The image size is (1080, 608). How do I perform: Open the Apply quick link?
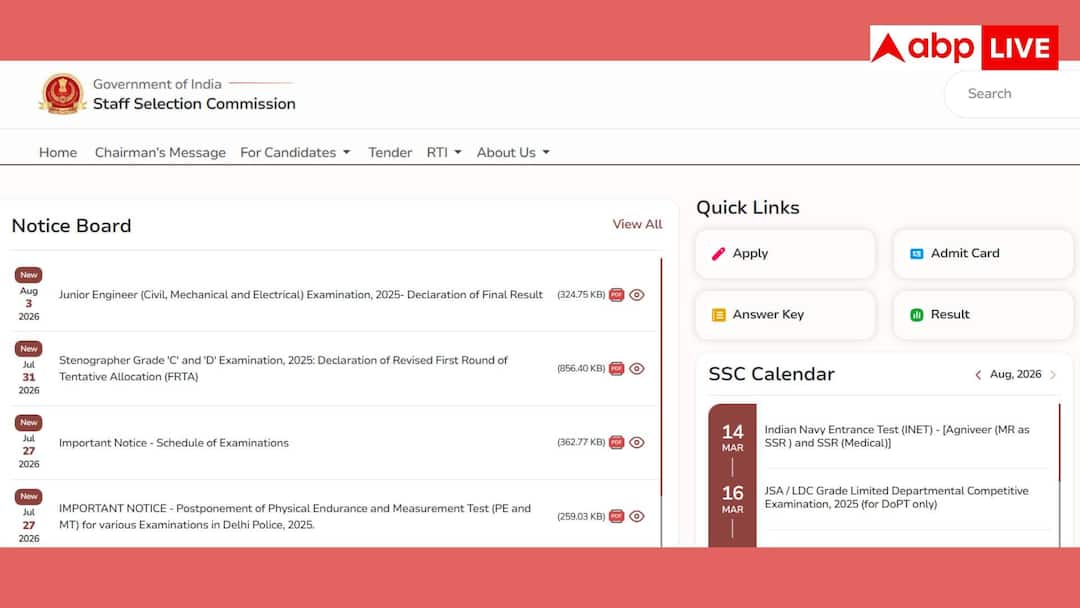click(x=785, y=253)
